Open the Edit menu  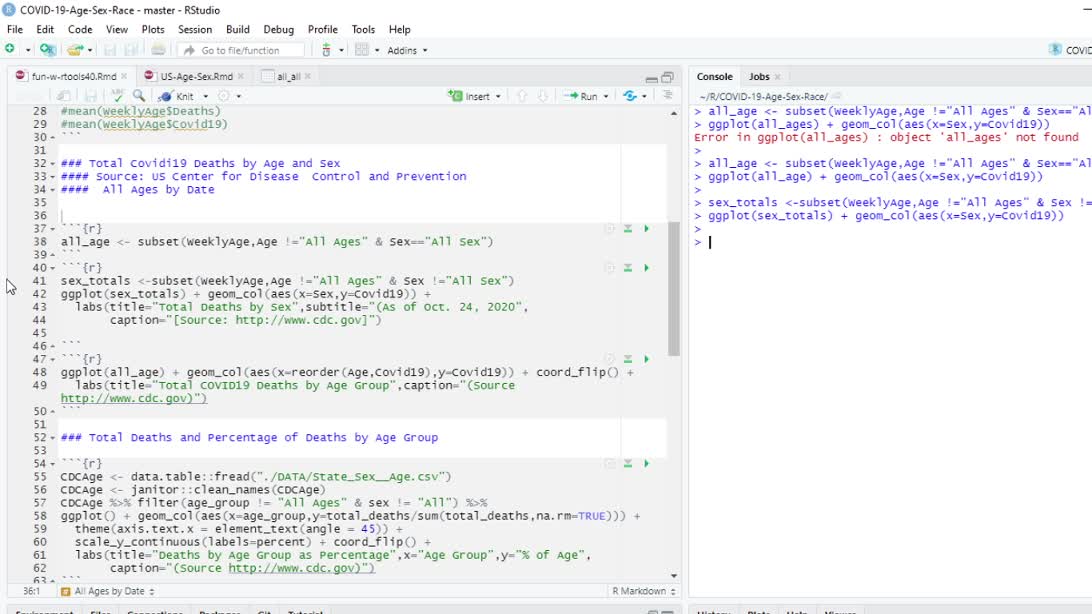click(45, 29)
